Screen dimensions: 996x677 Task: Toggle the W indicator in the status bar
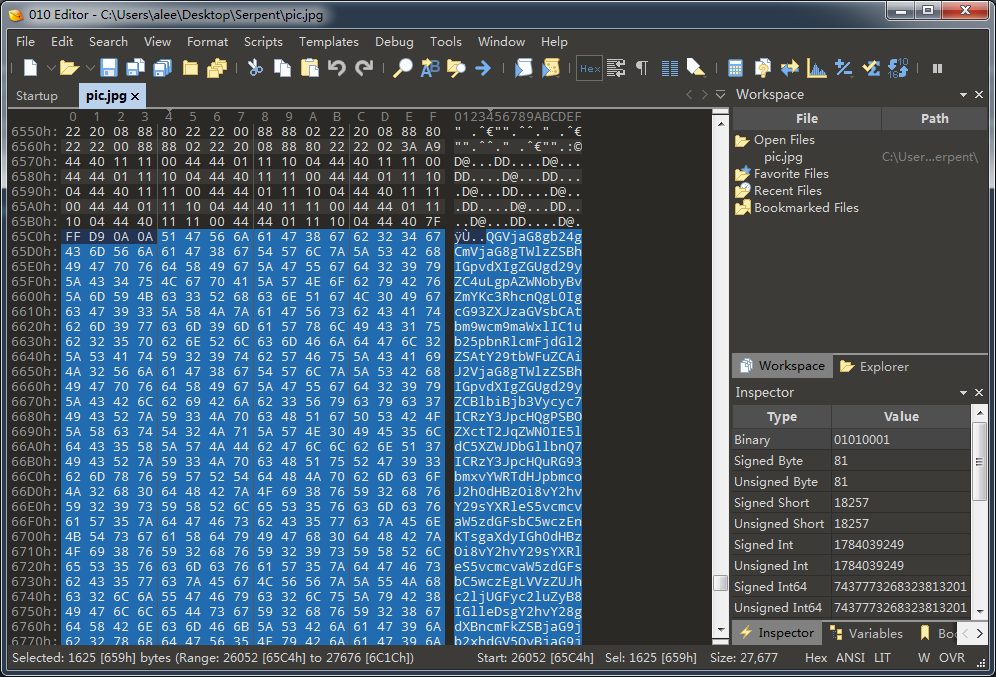pos(924,658)
